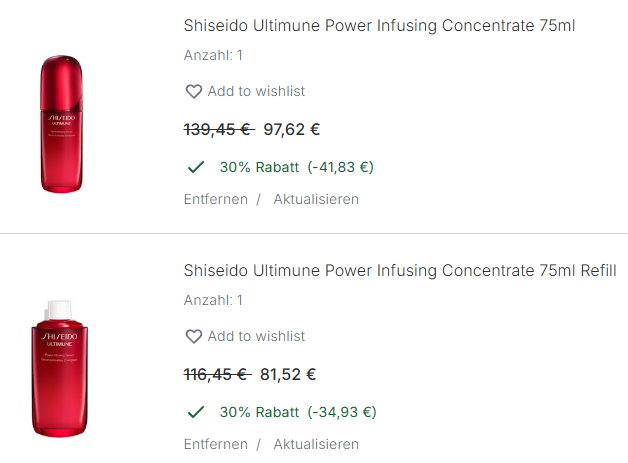Open Shiseido Ultimune Power Infusing Concentrate 75ml title
The image size is (628, 463).
coord(379,25)
